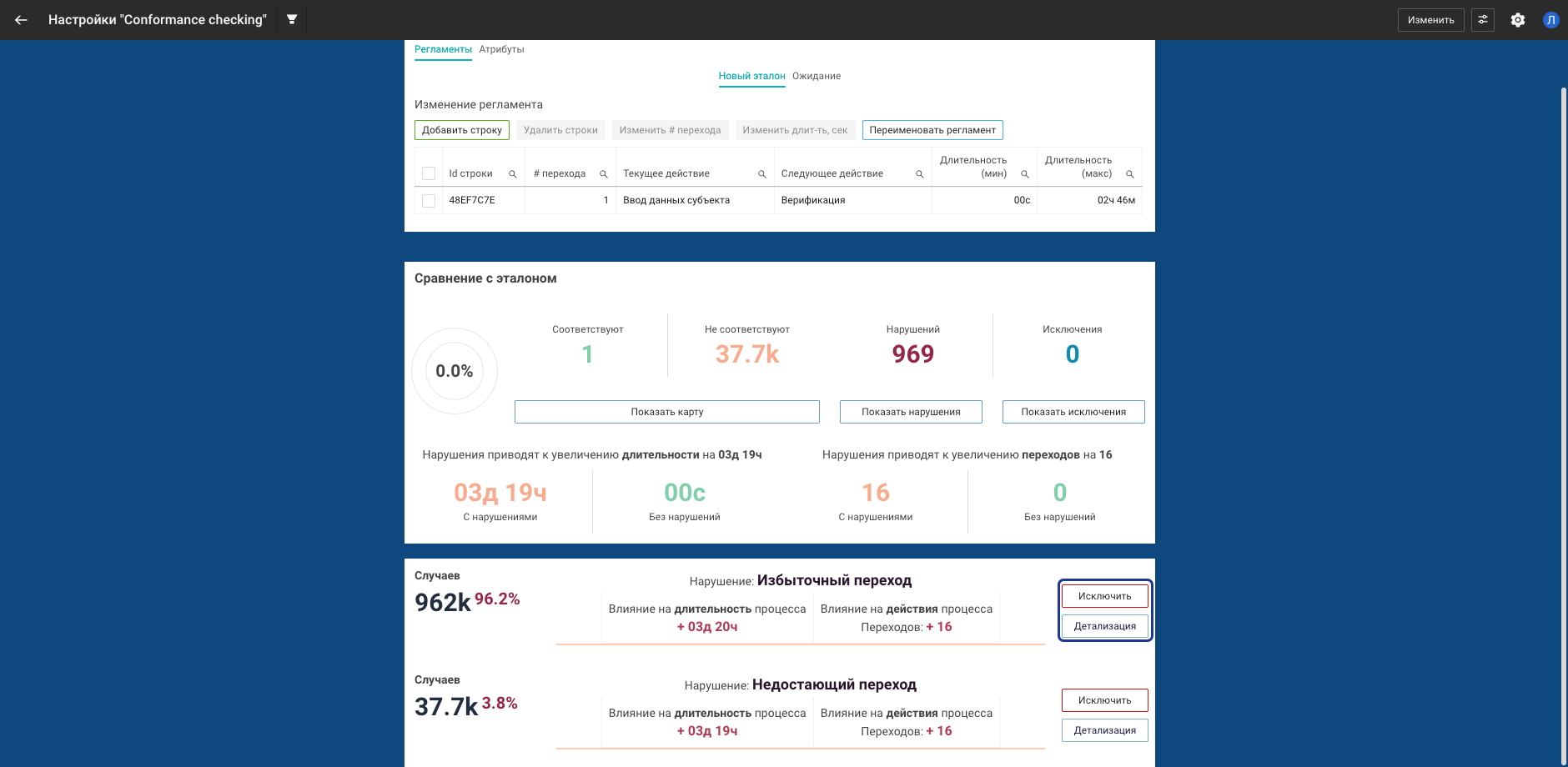Click the back arrow icon
The height and width of the screenshot is (767, 1568).
21,20
